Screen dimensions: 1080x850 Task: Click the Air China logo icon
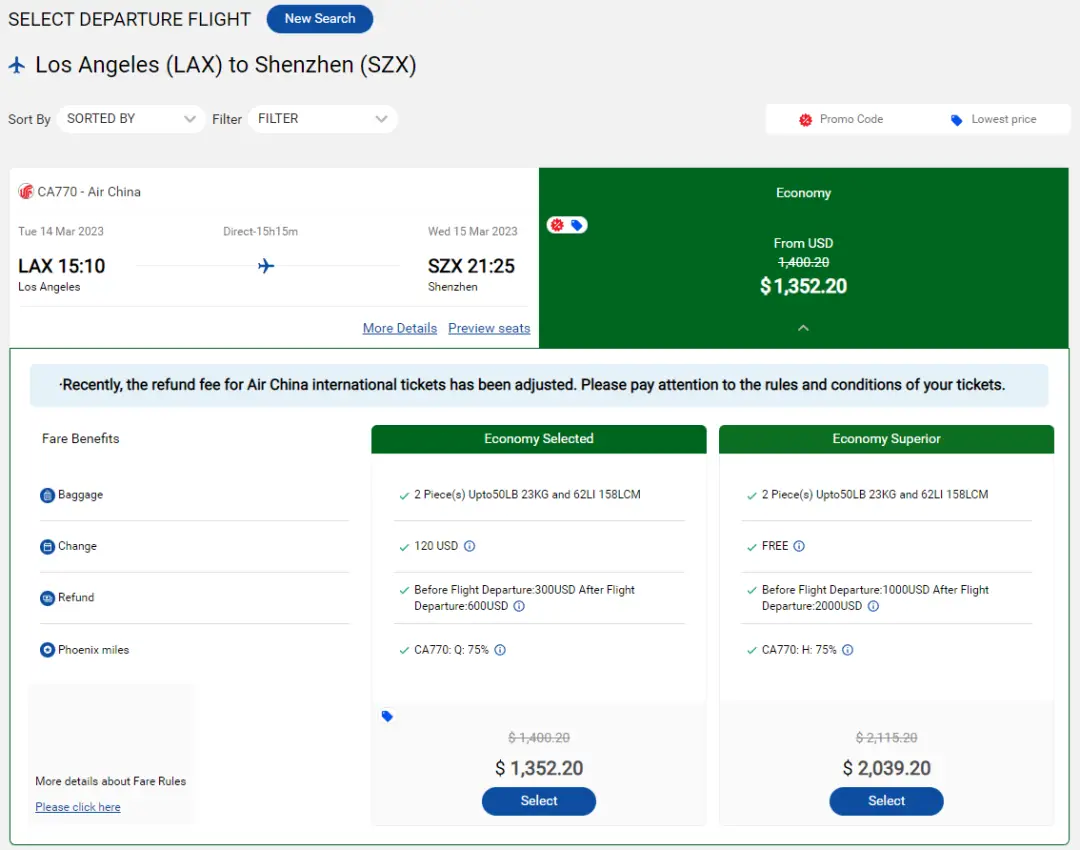[26, 191]
